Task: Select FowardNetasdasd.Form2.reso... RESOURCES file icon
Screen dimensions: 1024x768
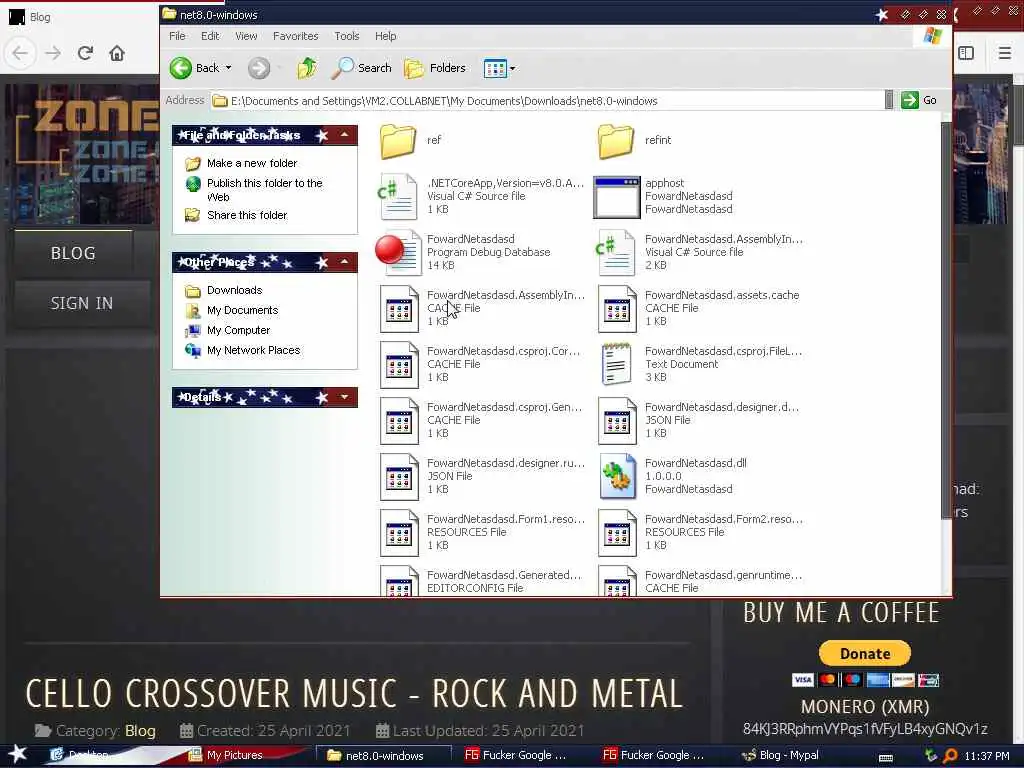Action: point(617,533)
